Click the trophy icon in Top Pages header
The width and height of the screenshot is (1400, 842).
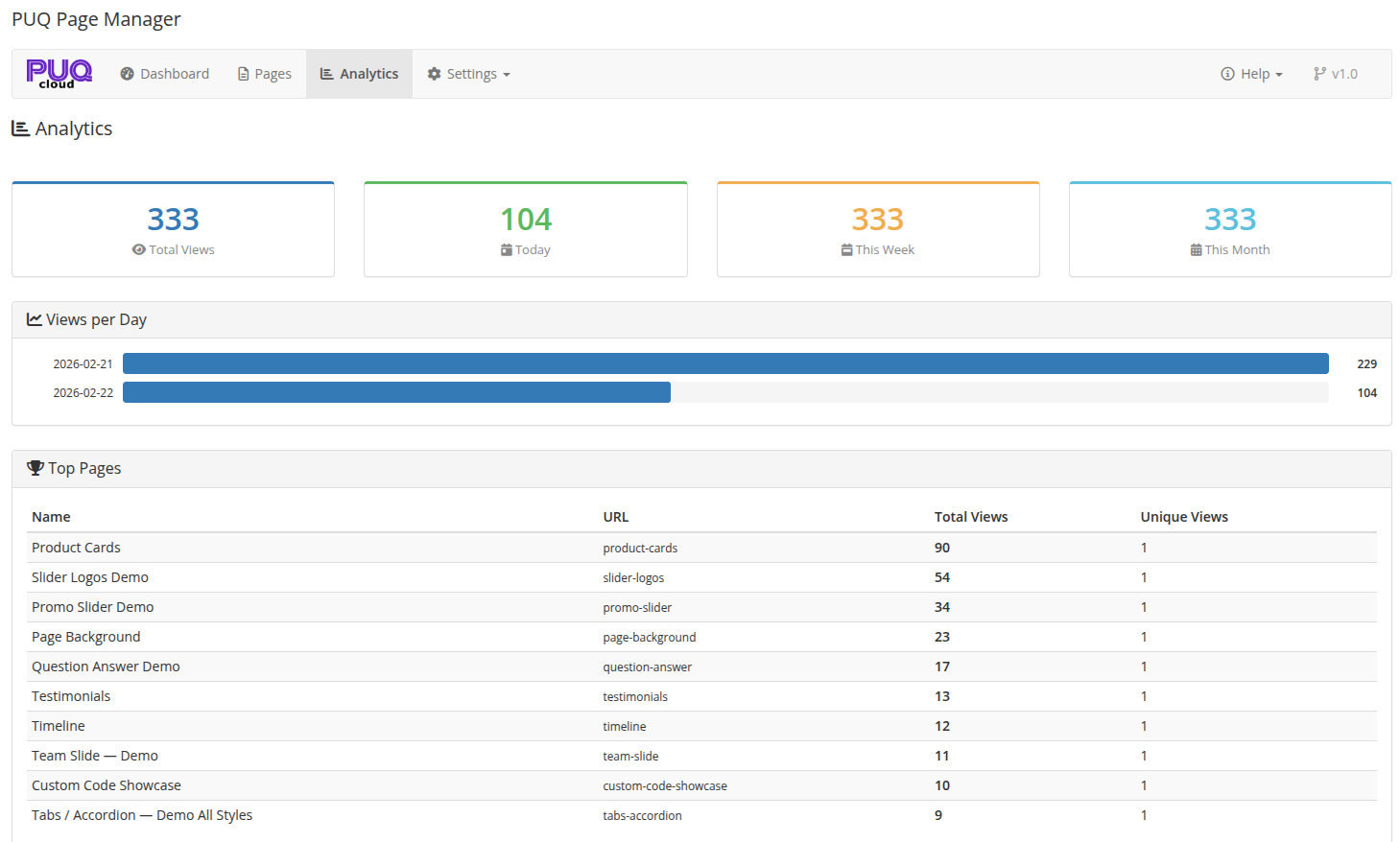click(36, 467)
